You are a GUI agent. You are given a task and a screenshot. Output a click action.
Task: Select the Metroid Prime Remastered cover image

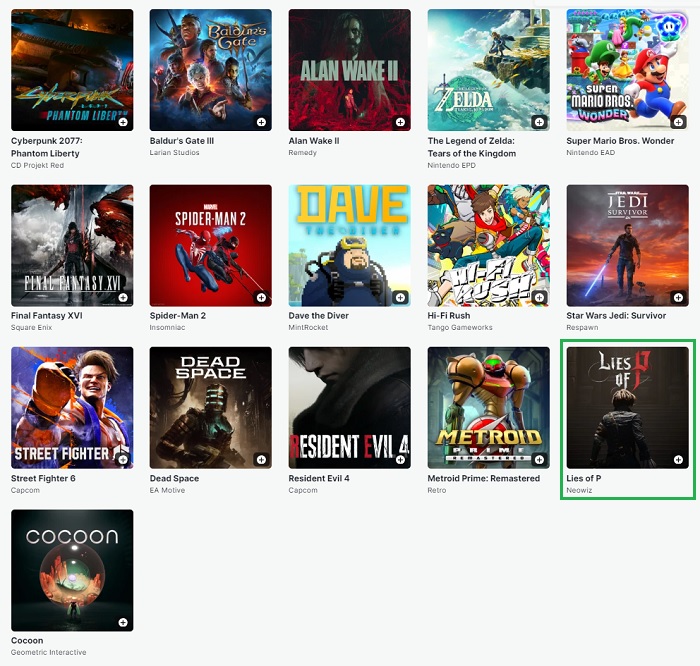[x=488, y=407]
